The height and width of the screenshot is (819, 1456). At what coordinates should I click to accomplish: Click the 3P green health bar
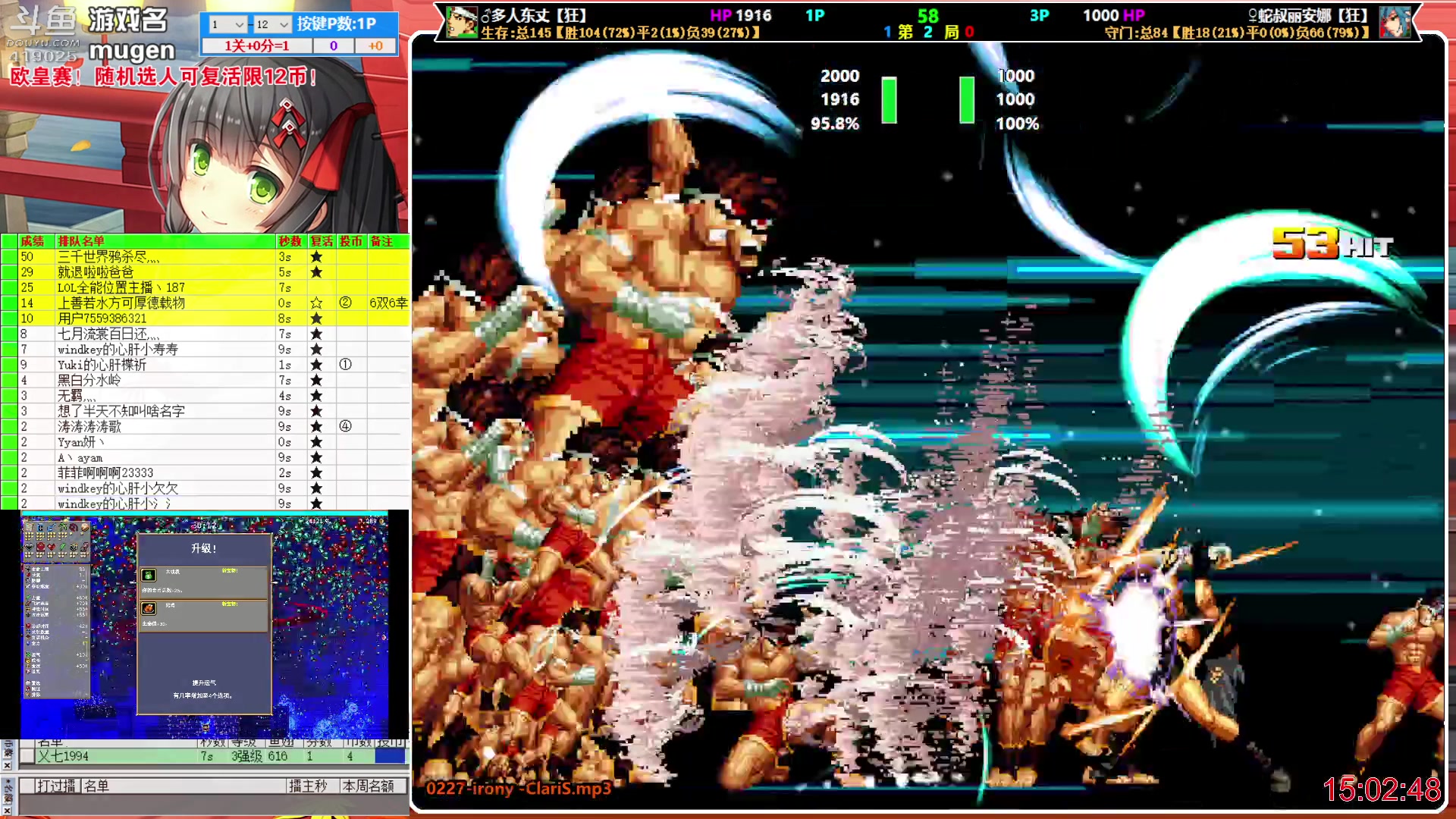point(967,99)
